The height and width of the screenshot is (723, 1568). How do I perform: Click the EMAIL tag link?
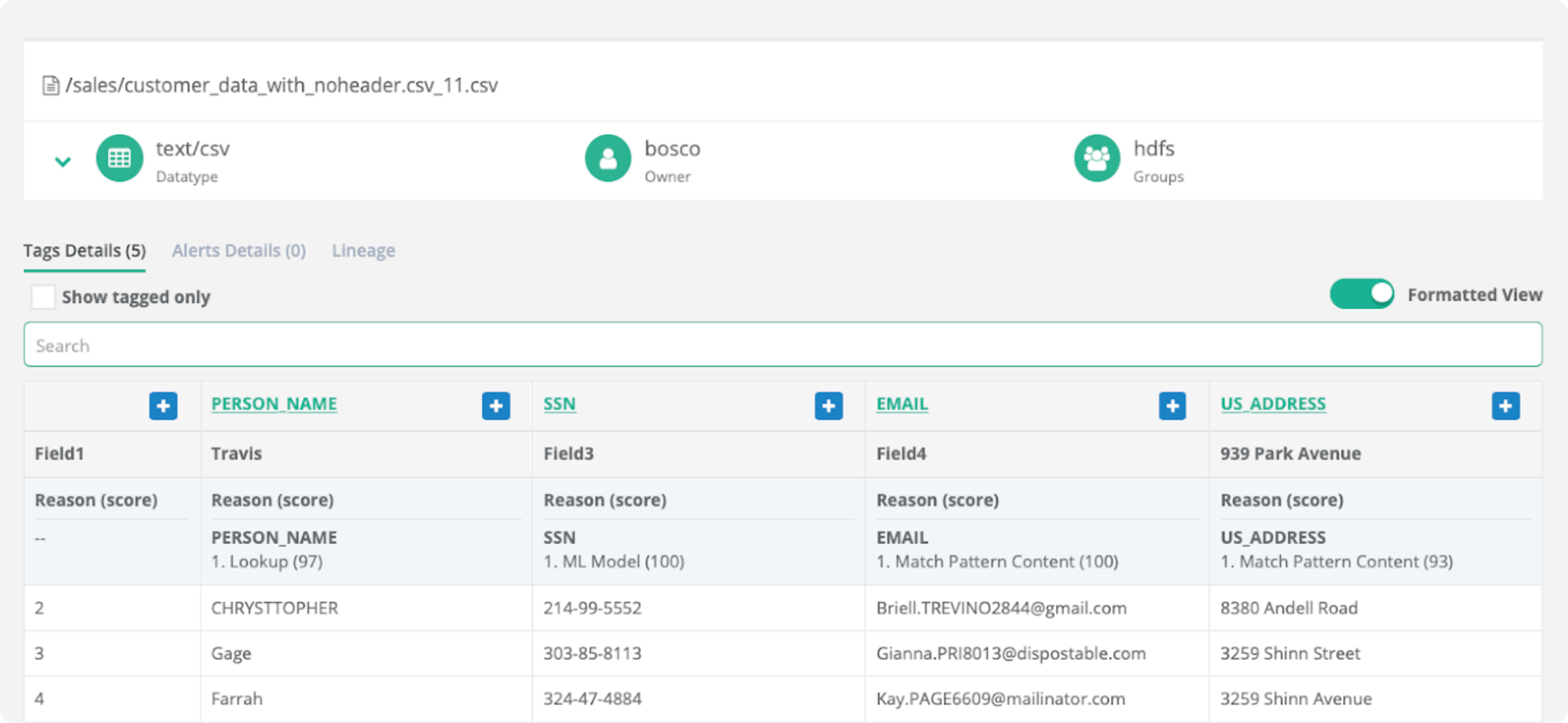click(x=902, y=404)
